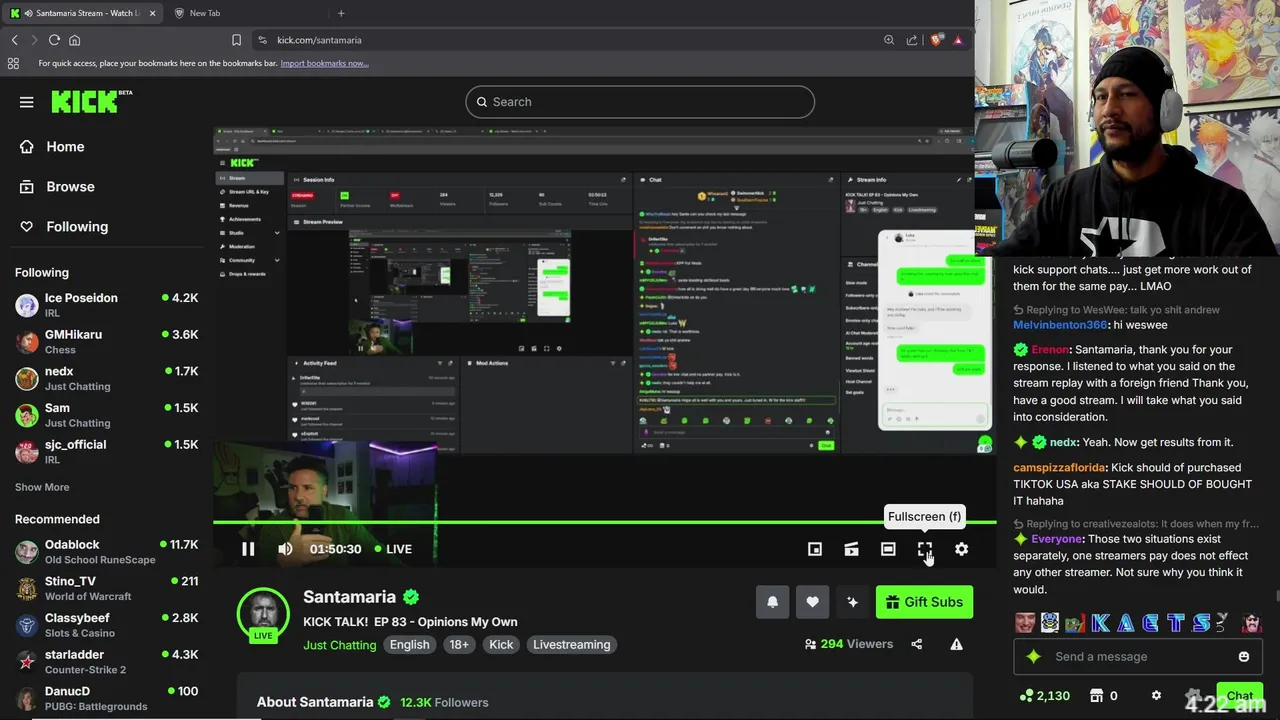1280x720 pixels.
Task: Share the stream icon
Action: click(917, 644)
